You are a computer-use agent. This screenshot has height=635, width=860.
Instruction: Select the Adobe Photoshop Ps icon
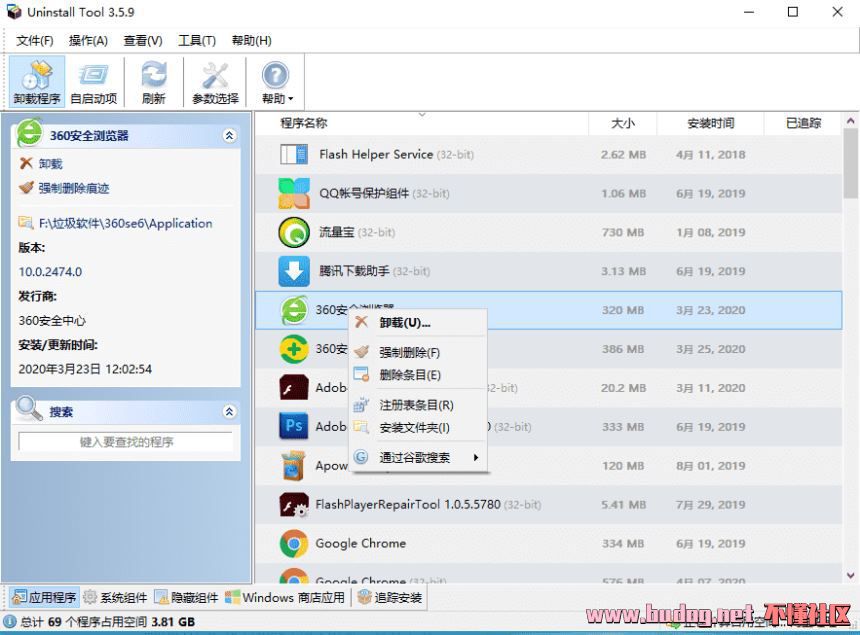point(294,427)
